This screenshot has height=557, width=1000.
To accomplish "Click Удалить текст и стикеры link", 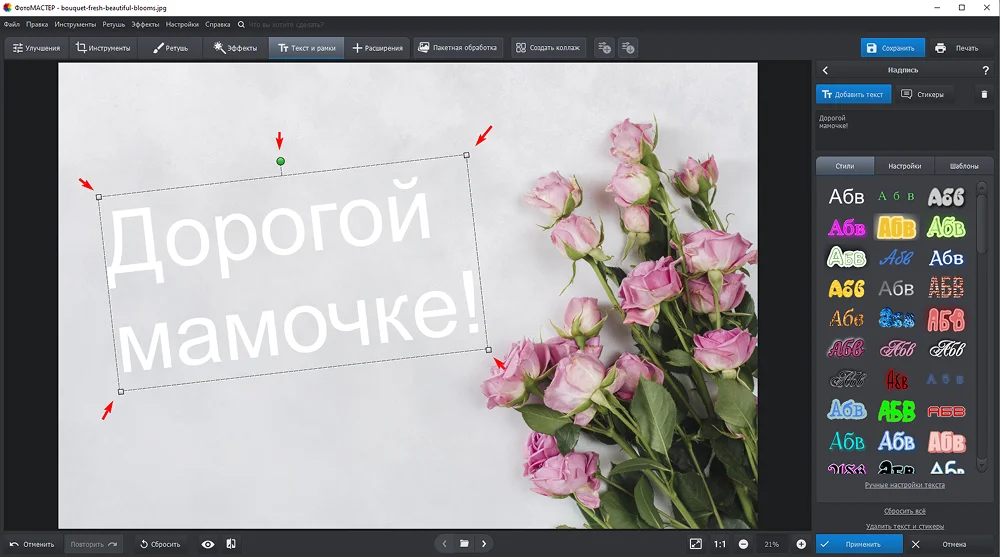I will (x=904, y=526).
